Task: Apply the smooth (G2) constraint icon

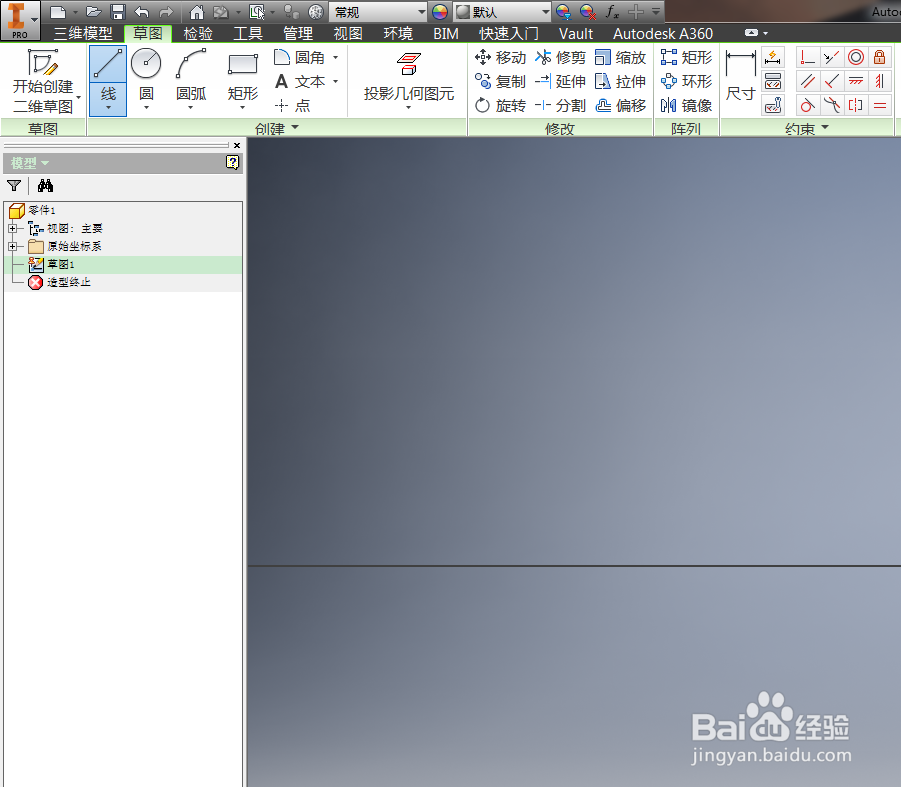Action: 831,105
